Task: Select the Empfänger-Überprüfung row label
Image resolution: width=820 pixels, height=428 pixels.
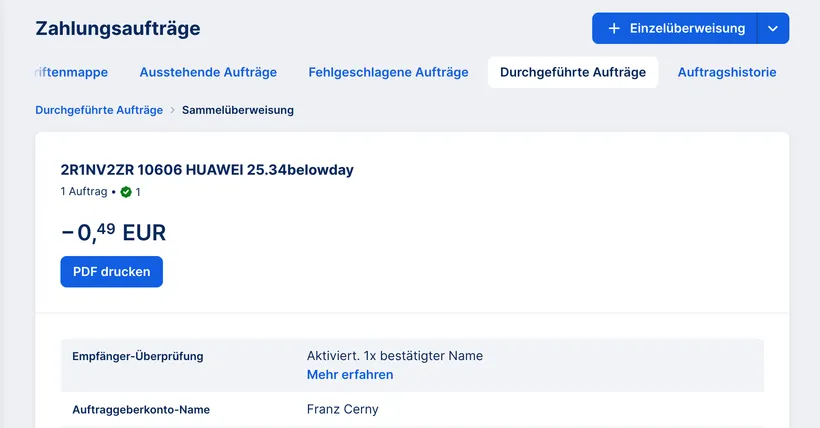Action: (x=138, y=356)
